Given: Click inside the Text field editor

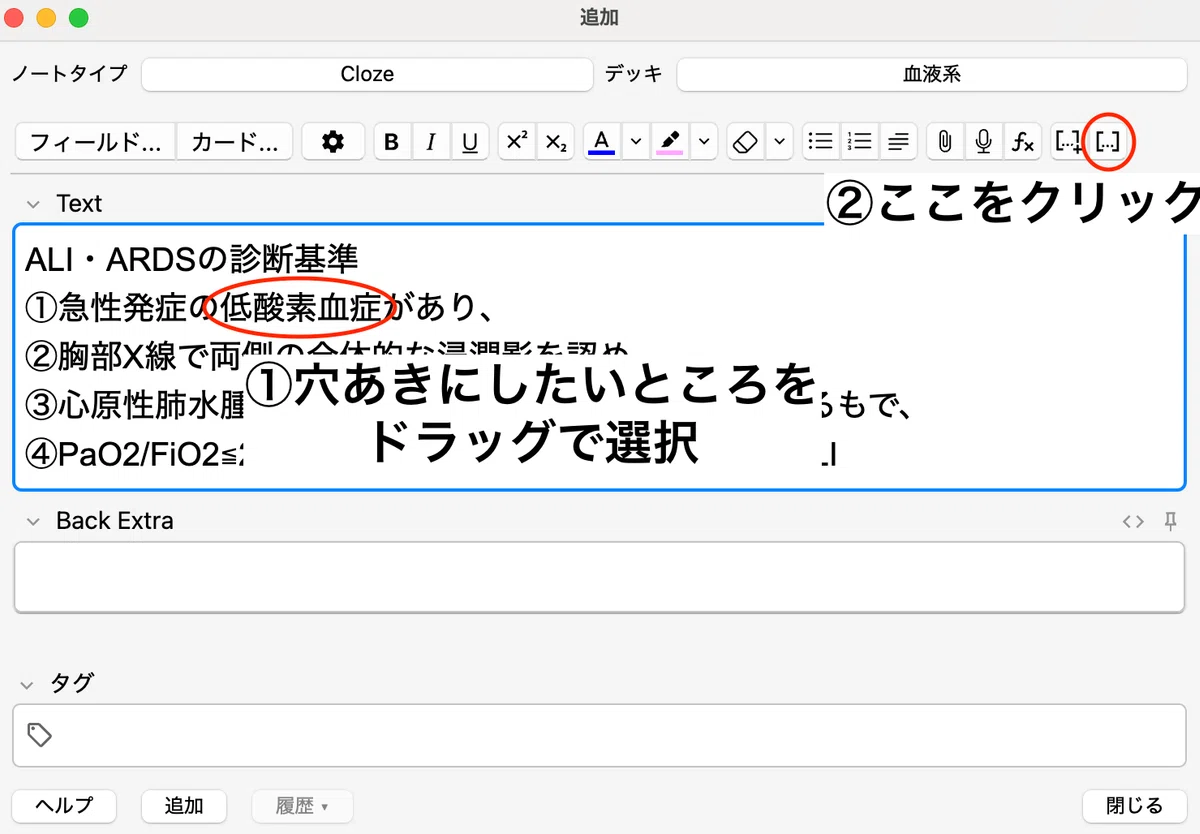Looking at the screenshot, I should (599, 356).
